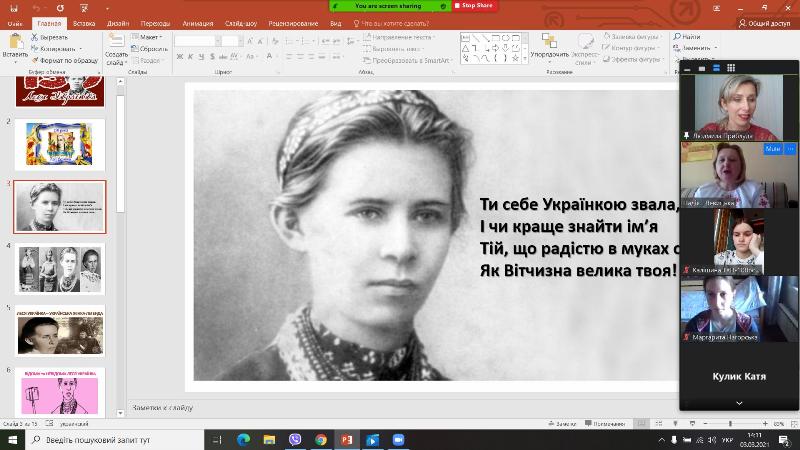Click the Create Slide (Создать слайд) icon
Screen dimensions: 800x450
click(x=116, y=42)
